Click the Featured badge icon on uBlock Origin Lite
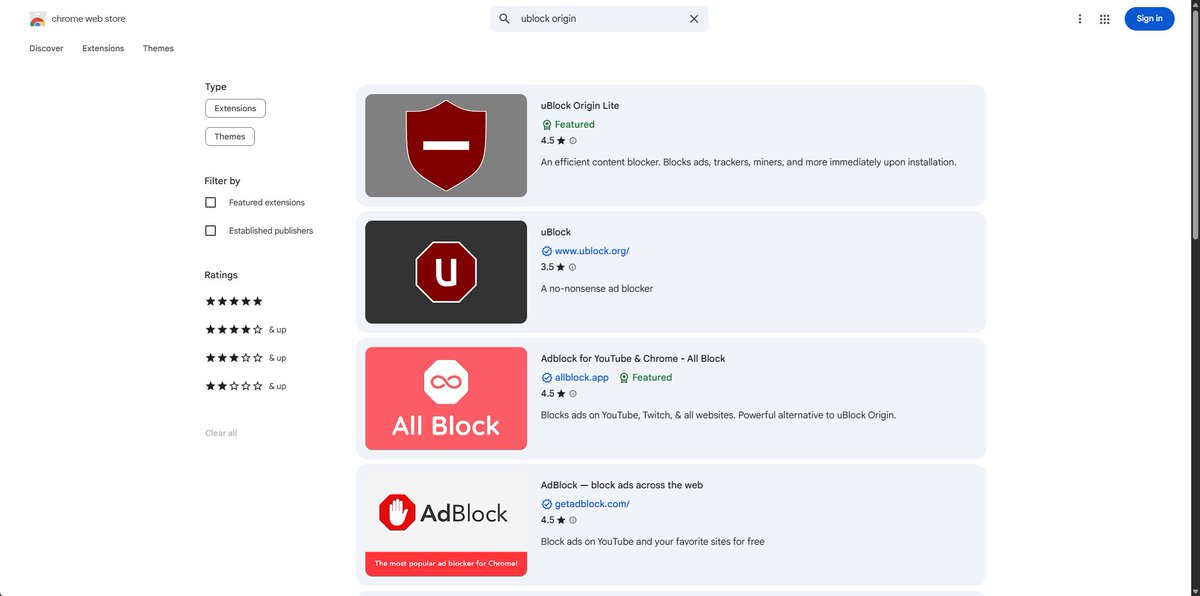The height and width of the screenshot is (596, 1200). [547, 125]
